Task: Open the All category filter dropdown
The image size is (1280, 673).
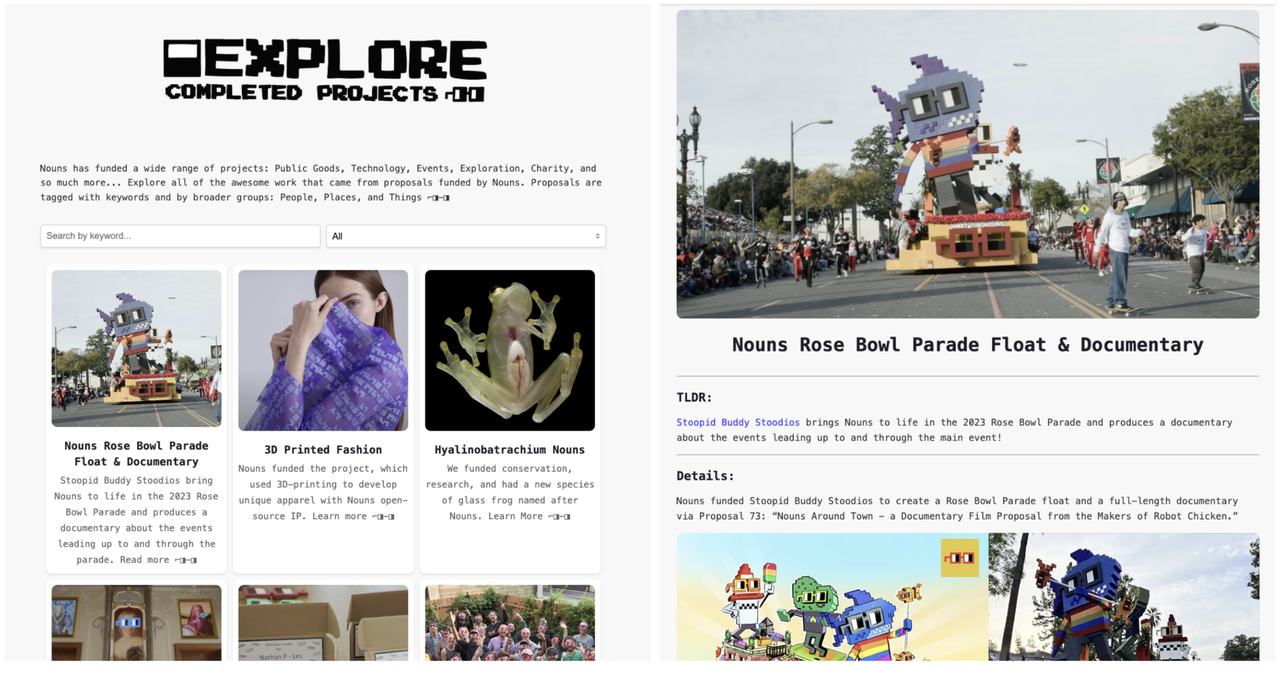Action: pos(466,236)
